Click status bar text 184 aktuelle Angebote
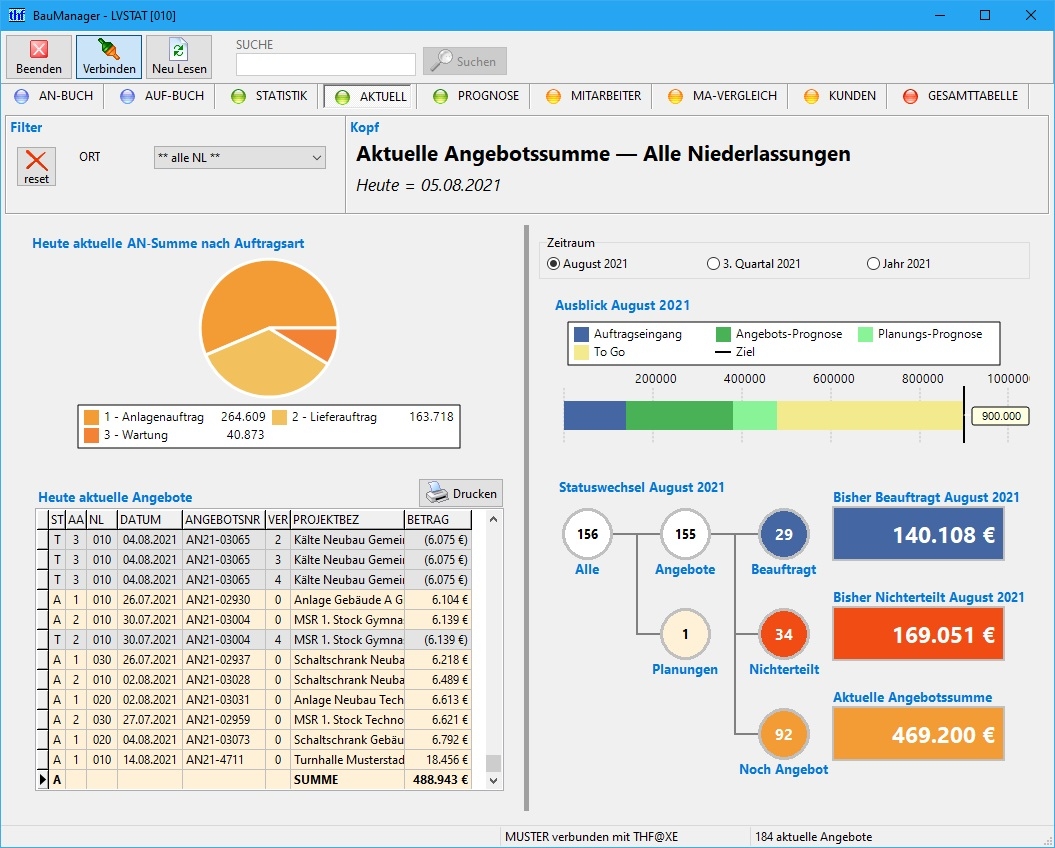Viewport: 1055px width, 848px height. point(813,837)
